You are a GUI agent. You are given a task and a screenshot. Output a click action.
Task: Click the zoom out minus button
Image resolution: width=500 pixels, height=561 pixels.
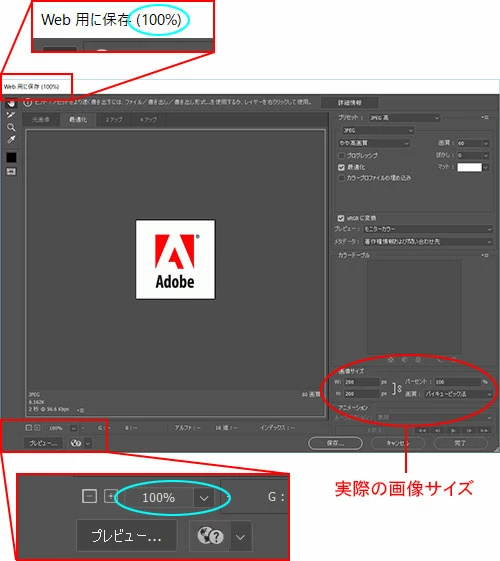tap(29, 428)
